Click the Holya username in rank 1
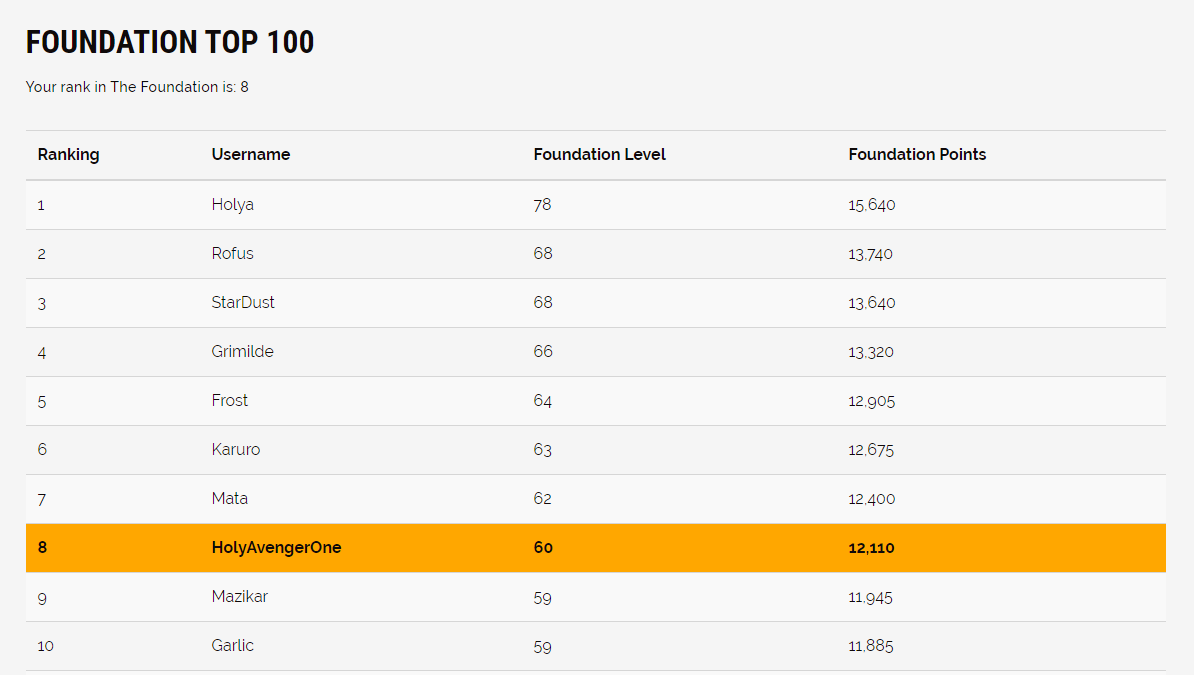Image resolution: width=1194 pixels, height=675 pixels. click(232, 205)
